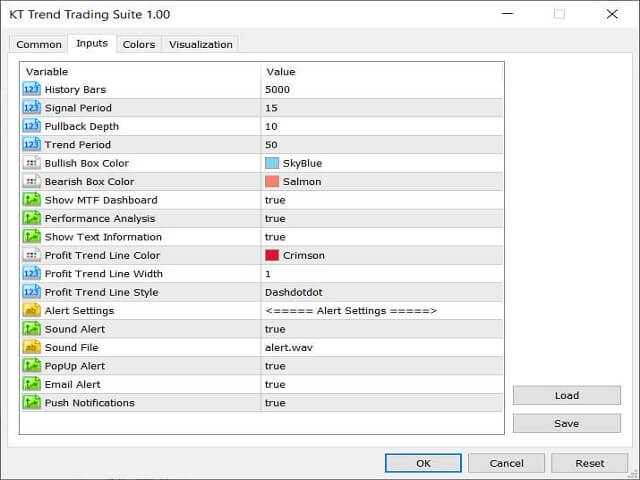Click the integer icon beside Signal Period
The height and width of the screenshot is (480, 640).
(31, 107)
